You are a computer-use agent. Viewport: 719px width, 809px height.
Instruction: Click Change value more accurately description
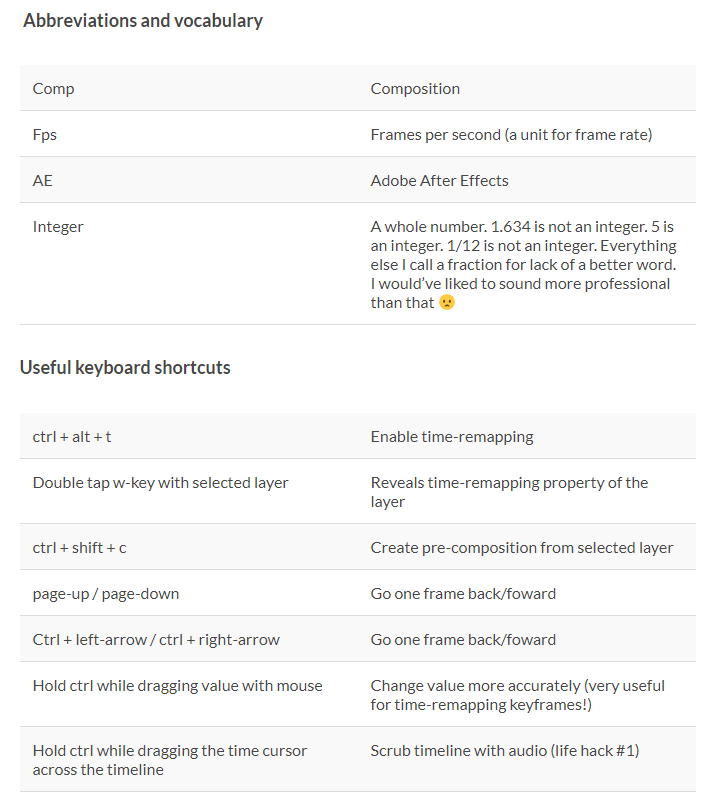coord(517,695)
